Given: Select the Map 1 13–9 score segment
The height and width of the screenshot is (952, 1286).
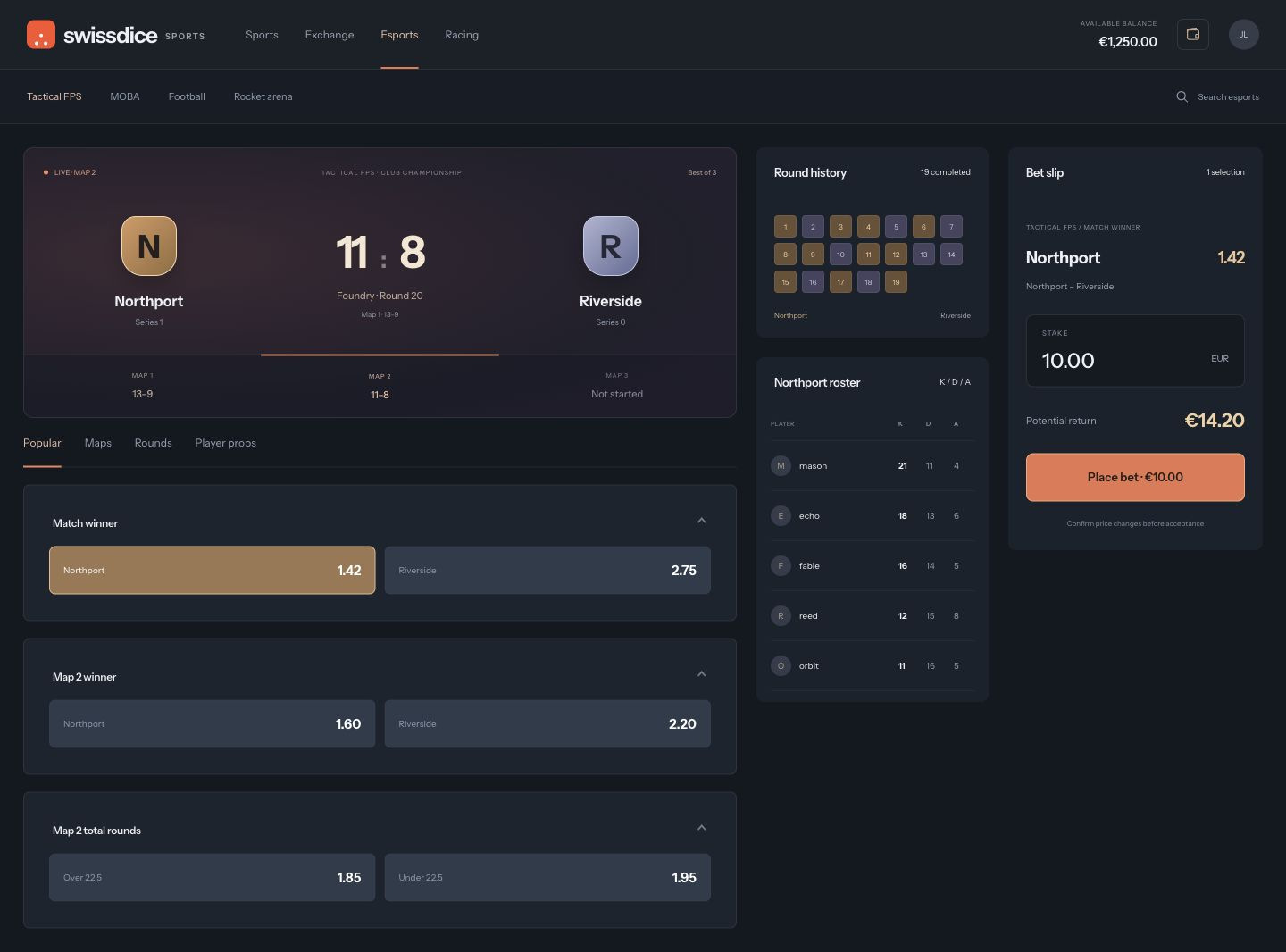Looking at the screenshot, I should [143, 386].
